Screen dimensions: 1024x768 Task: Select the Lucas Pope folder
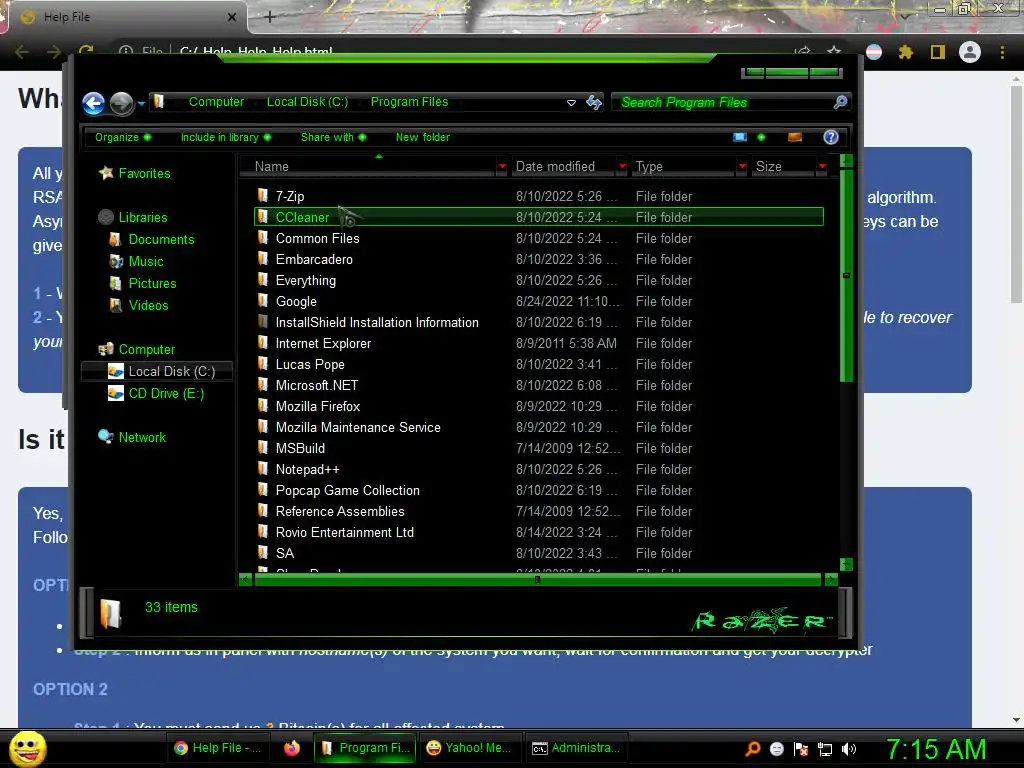(x=539, y=364)
